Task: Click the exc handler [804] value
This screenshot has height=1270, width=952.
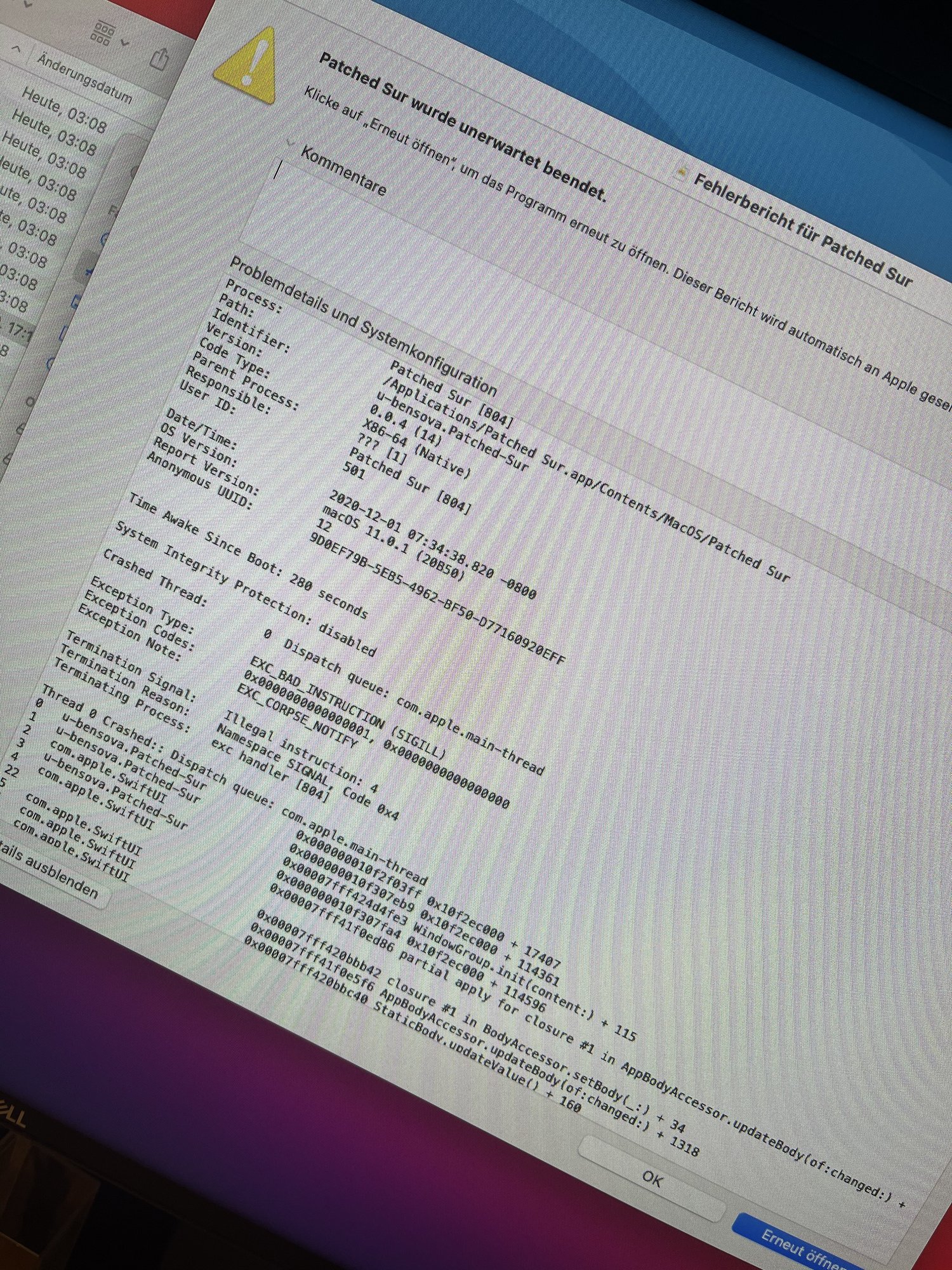Action: click(270, 770)
